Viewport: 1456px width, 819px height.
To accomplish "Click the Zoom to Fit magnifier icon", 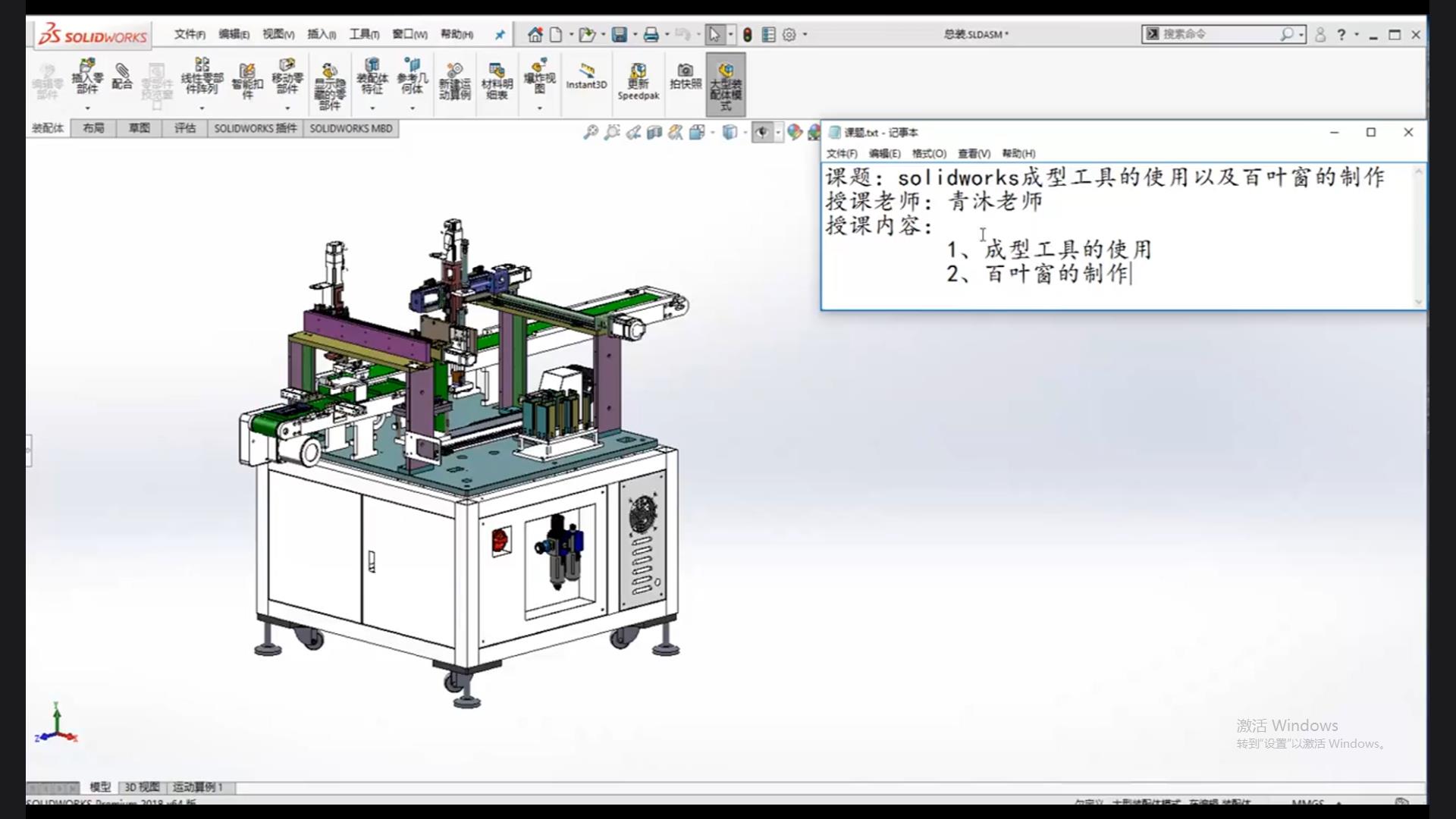I will coord(590,133).
